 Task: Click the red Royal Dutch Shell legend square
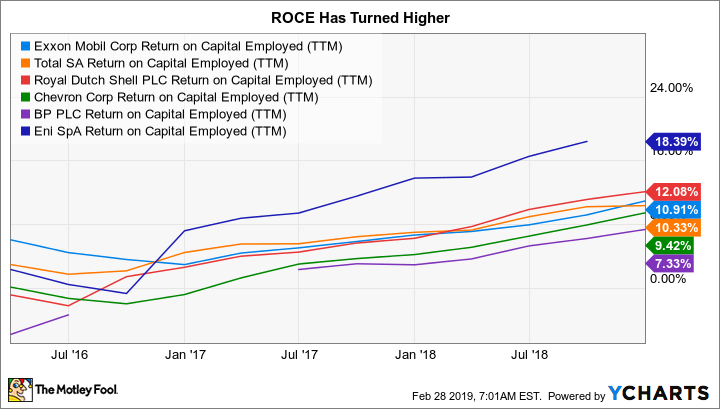point(25,80)
